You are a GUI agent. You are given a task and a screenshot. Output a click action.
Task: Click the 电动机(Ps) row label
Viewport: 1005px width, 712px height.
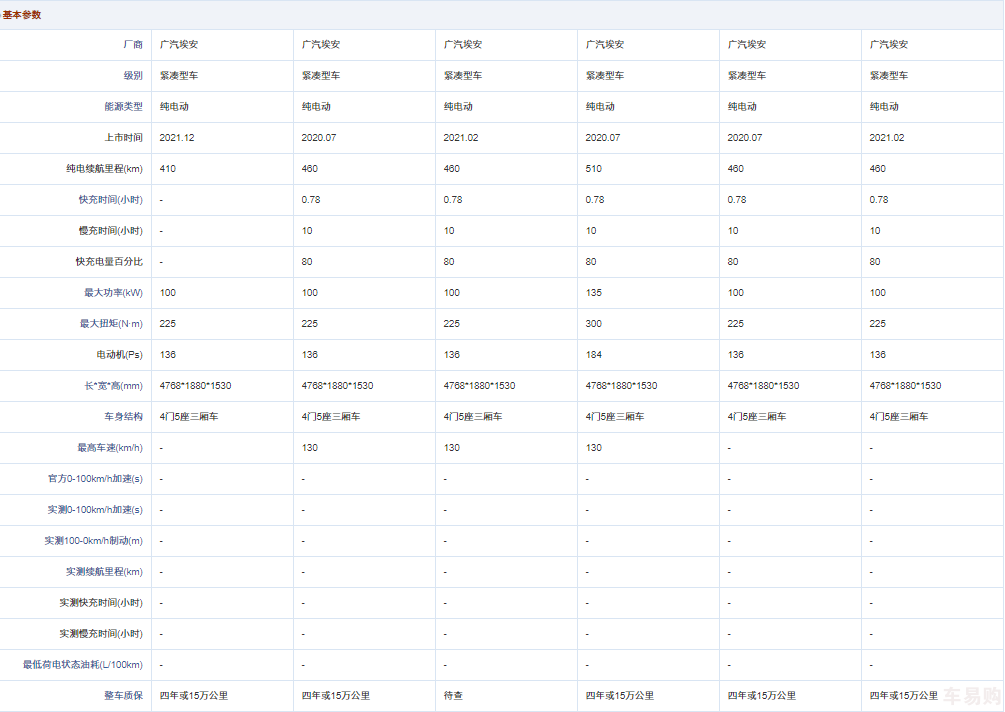[119, 354]
